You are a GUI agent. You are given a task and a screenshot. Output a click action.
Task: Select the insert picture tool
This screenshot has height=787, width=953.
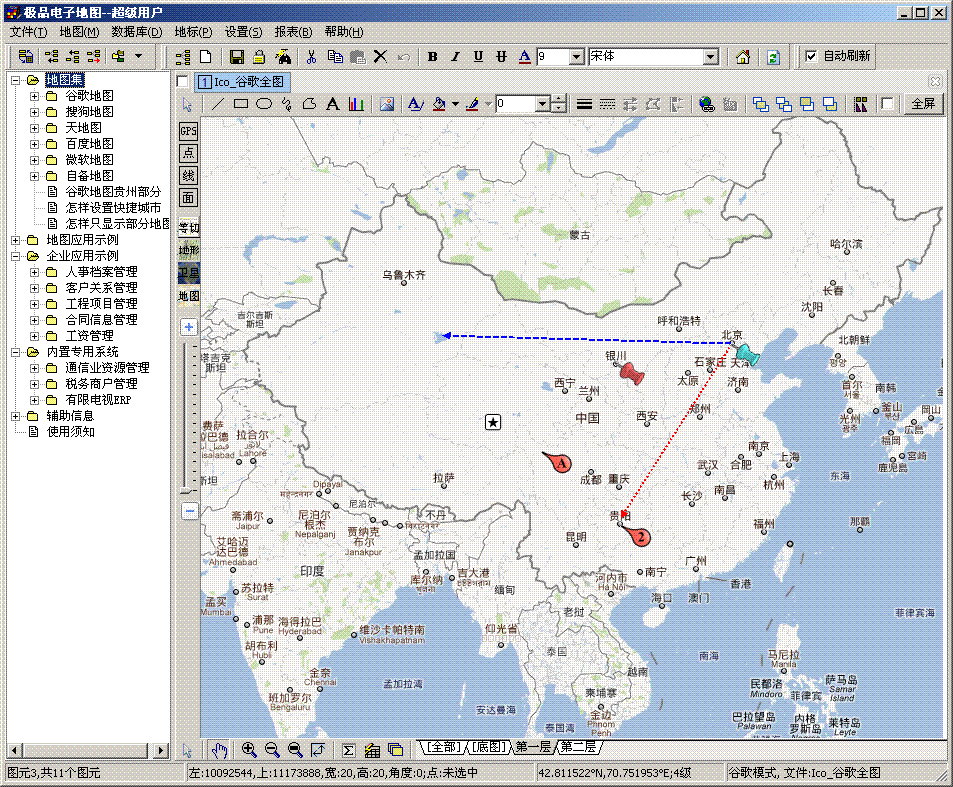click(387, 104)
